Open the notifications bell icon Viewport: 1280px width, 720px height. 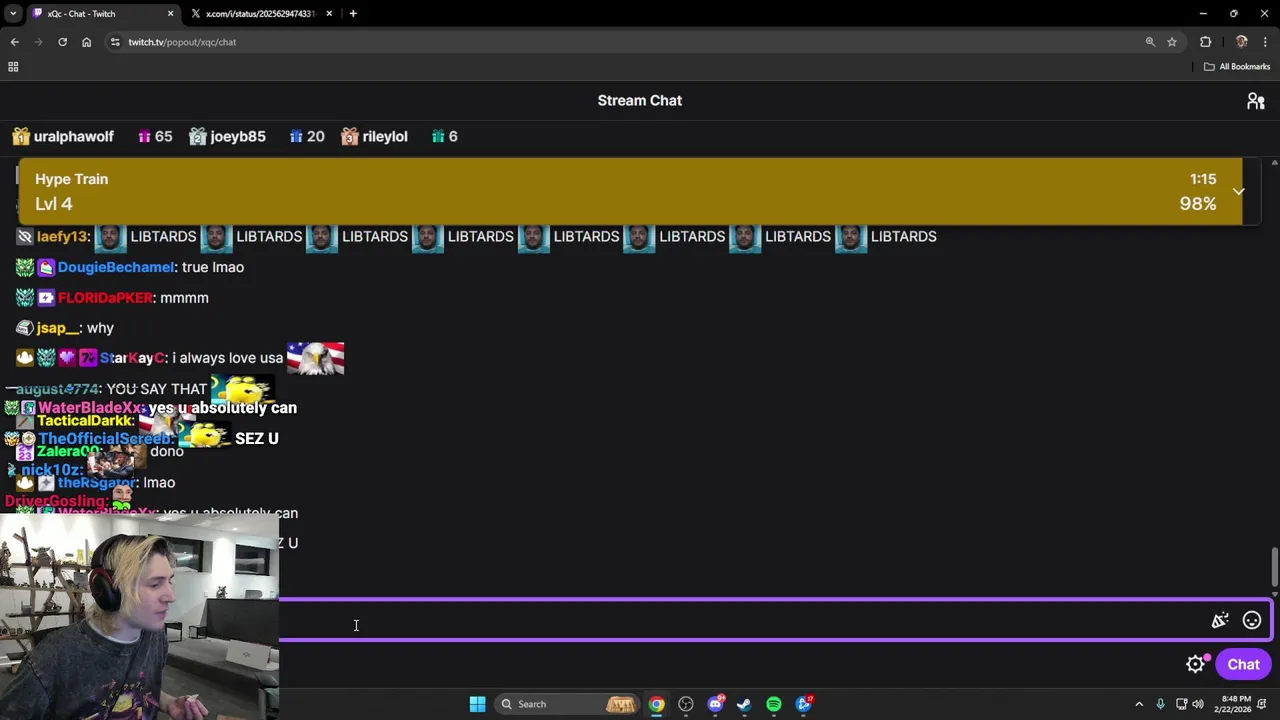(1264, 704)
